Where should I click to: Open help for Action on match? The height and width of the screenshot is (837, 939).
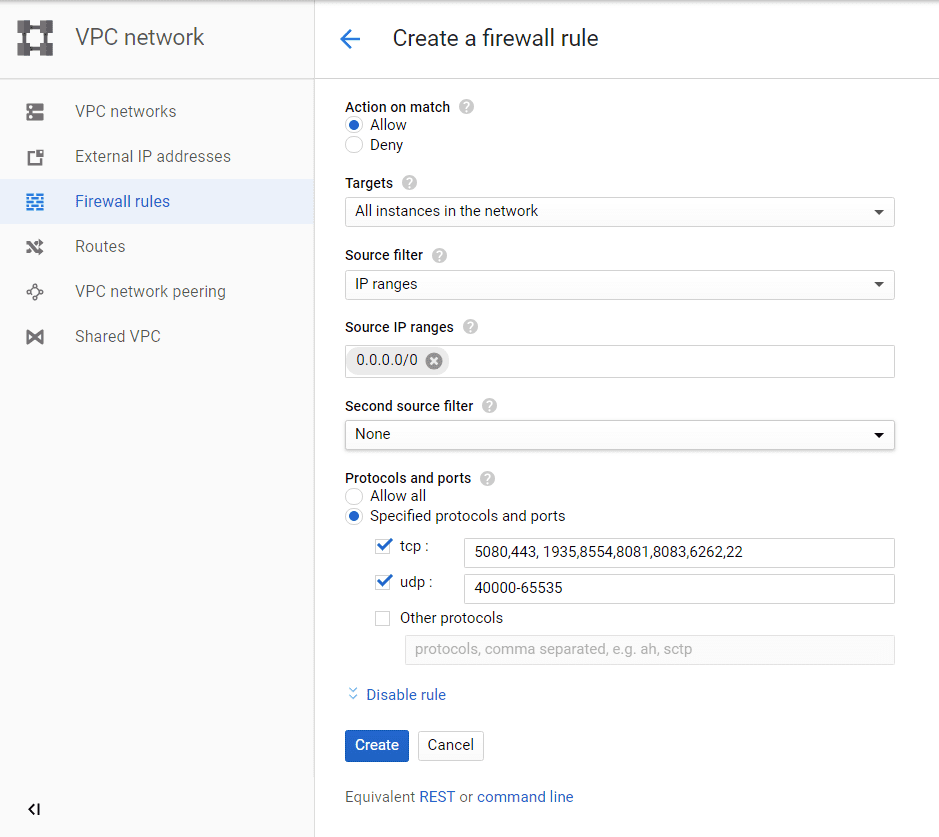[466, 107]
